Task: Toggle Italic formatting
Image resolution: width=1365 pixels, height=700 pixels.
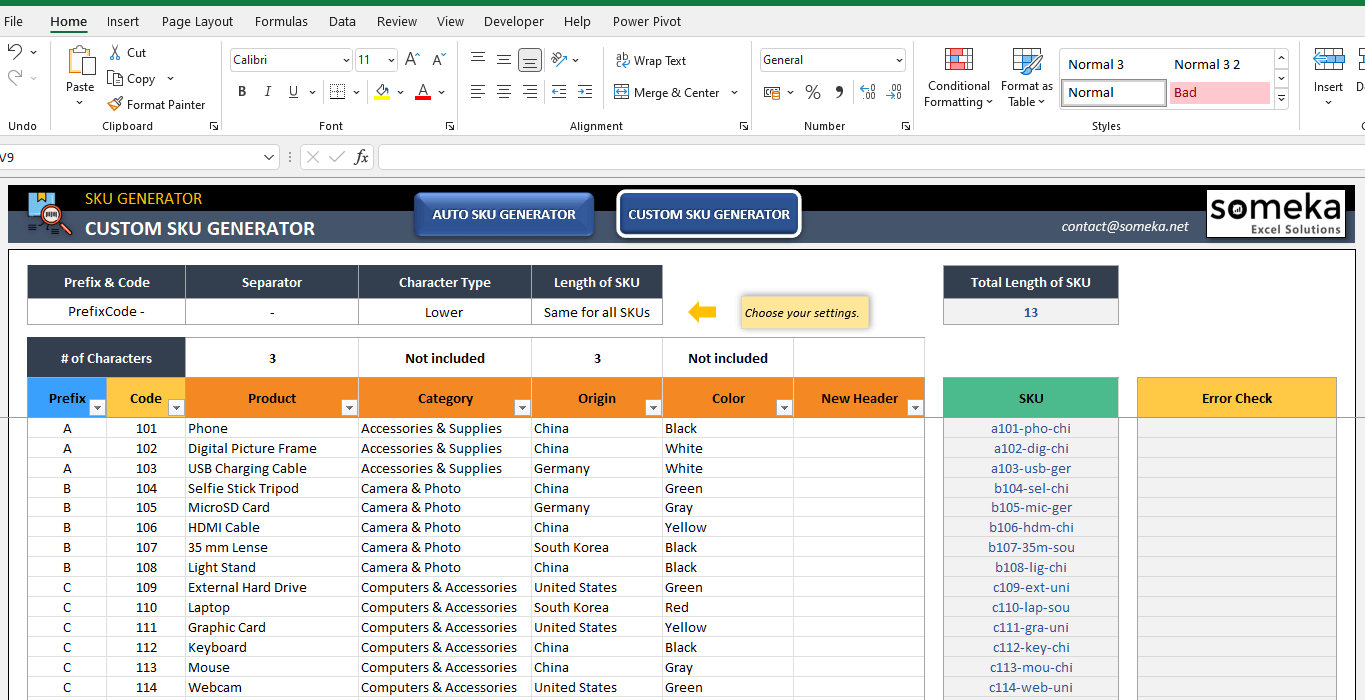Action: [267, 91]
